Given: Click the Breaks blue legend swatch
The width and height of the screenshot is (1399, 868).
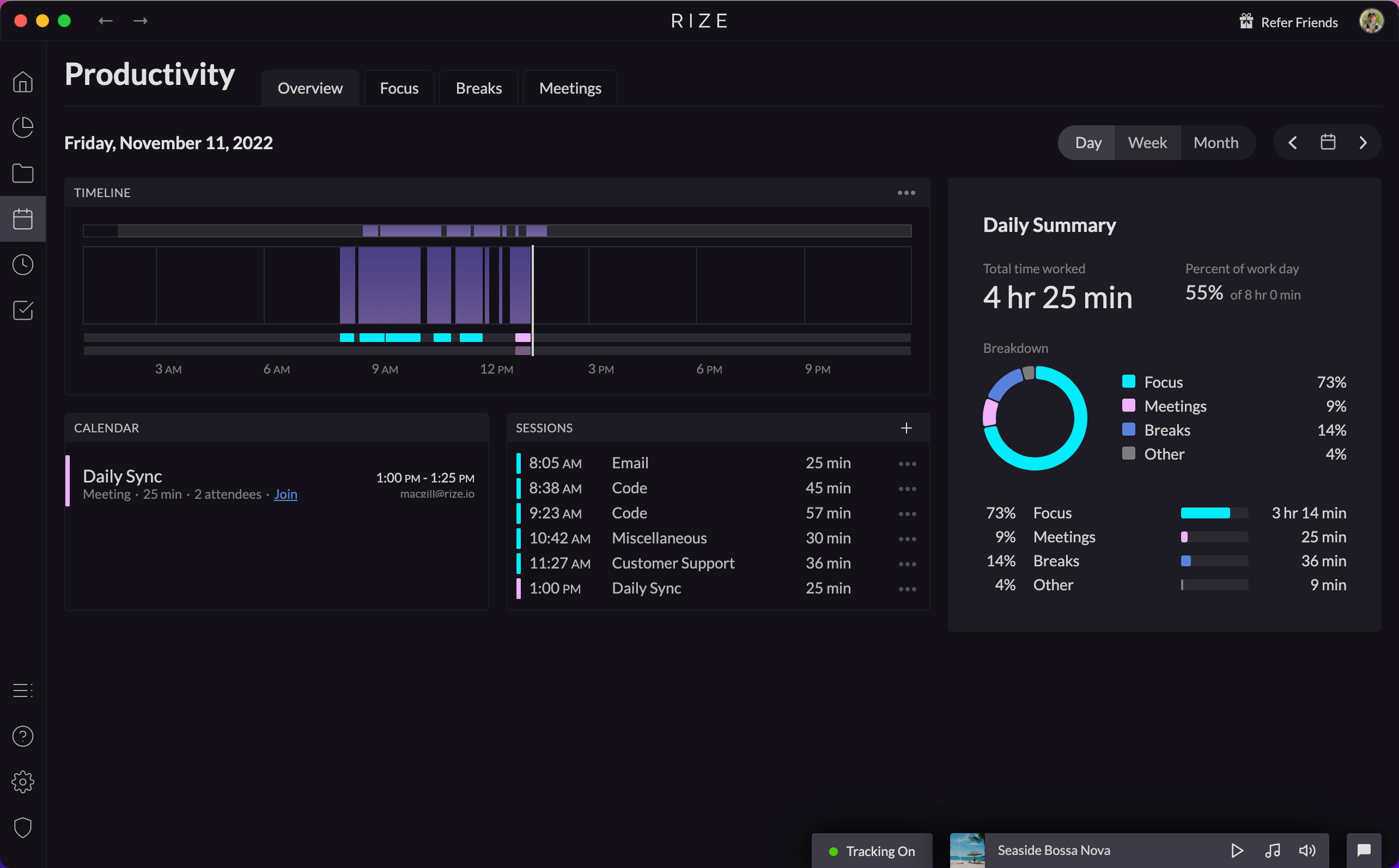Looking at the screenshot, I should point(1128,430).
